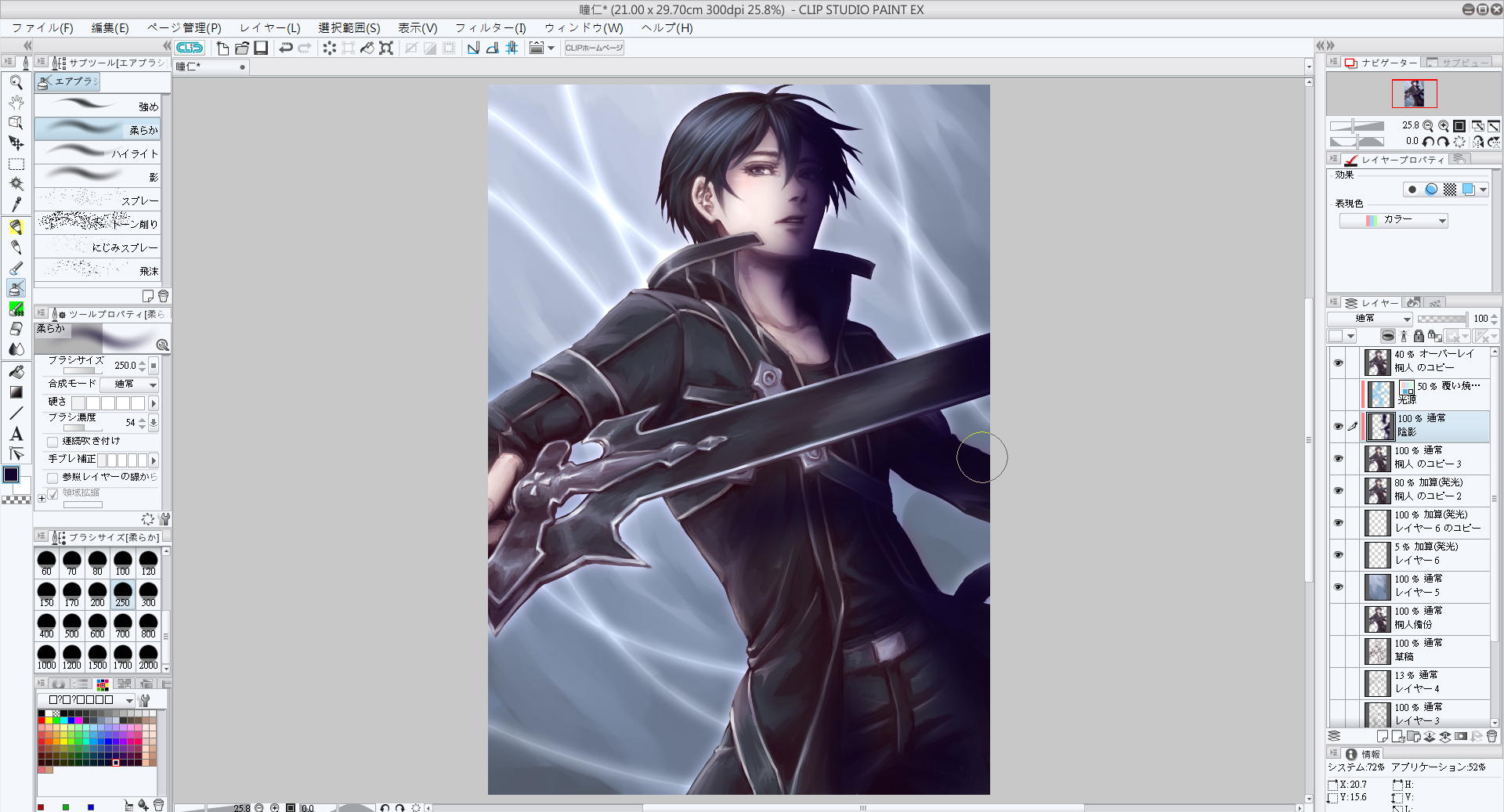The image size is (1504, 812).
Task: Click the navigator canvas thumbnail
Action: point(1414,94)
